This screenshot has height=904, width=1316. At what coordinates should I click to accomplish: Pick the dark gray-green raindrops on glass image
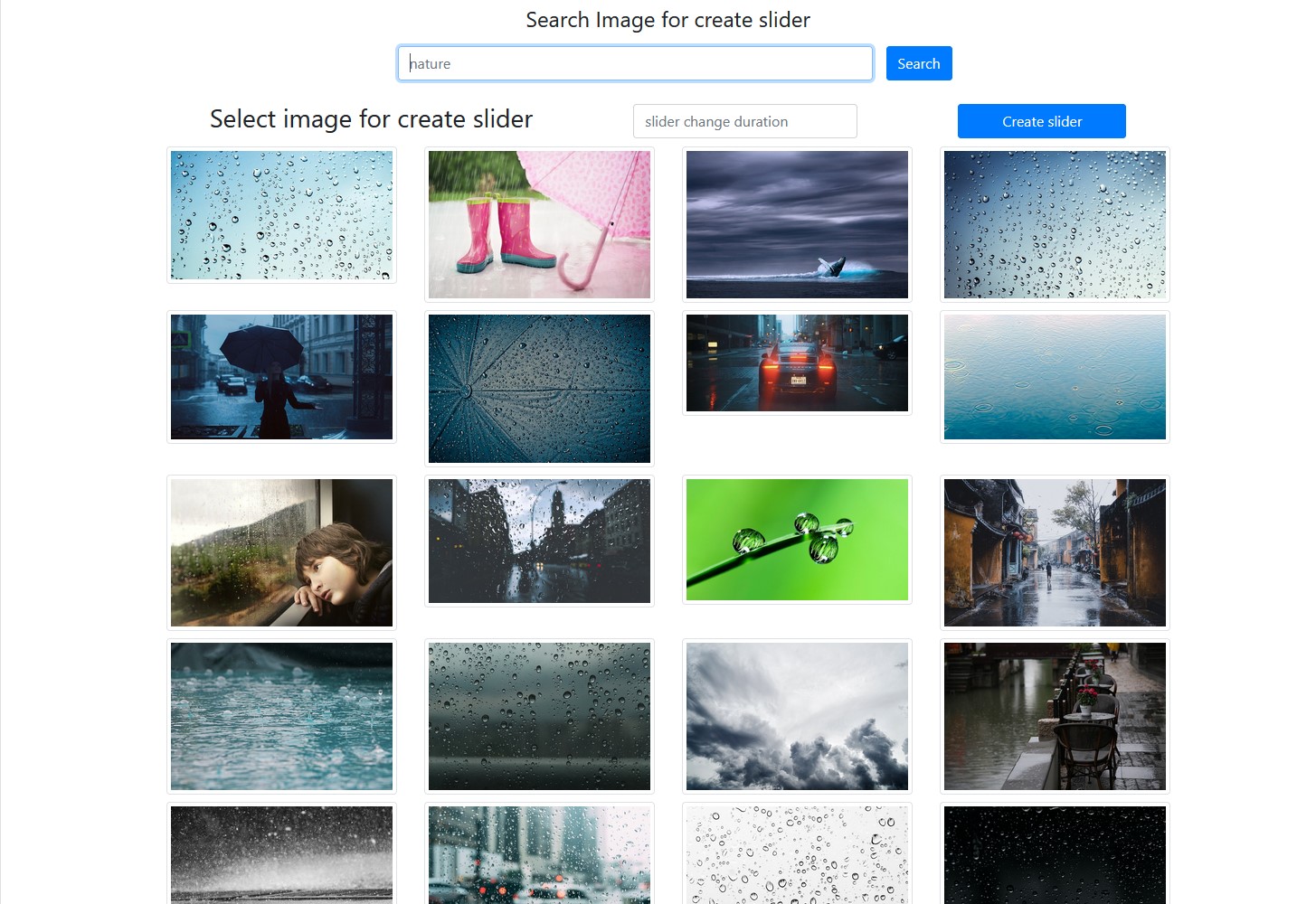coord(539,716)
